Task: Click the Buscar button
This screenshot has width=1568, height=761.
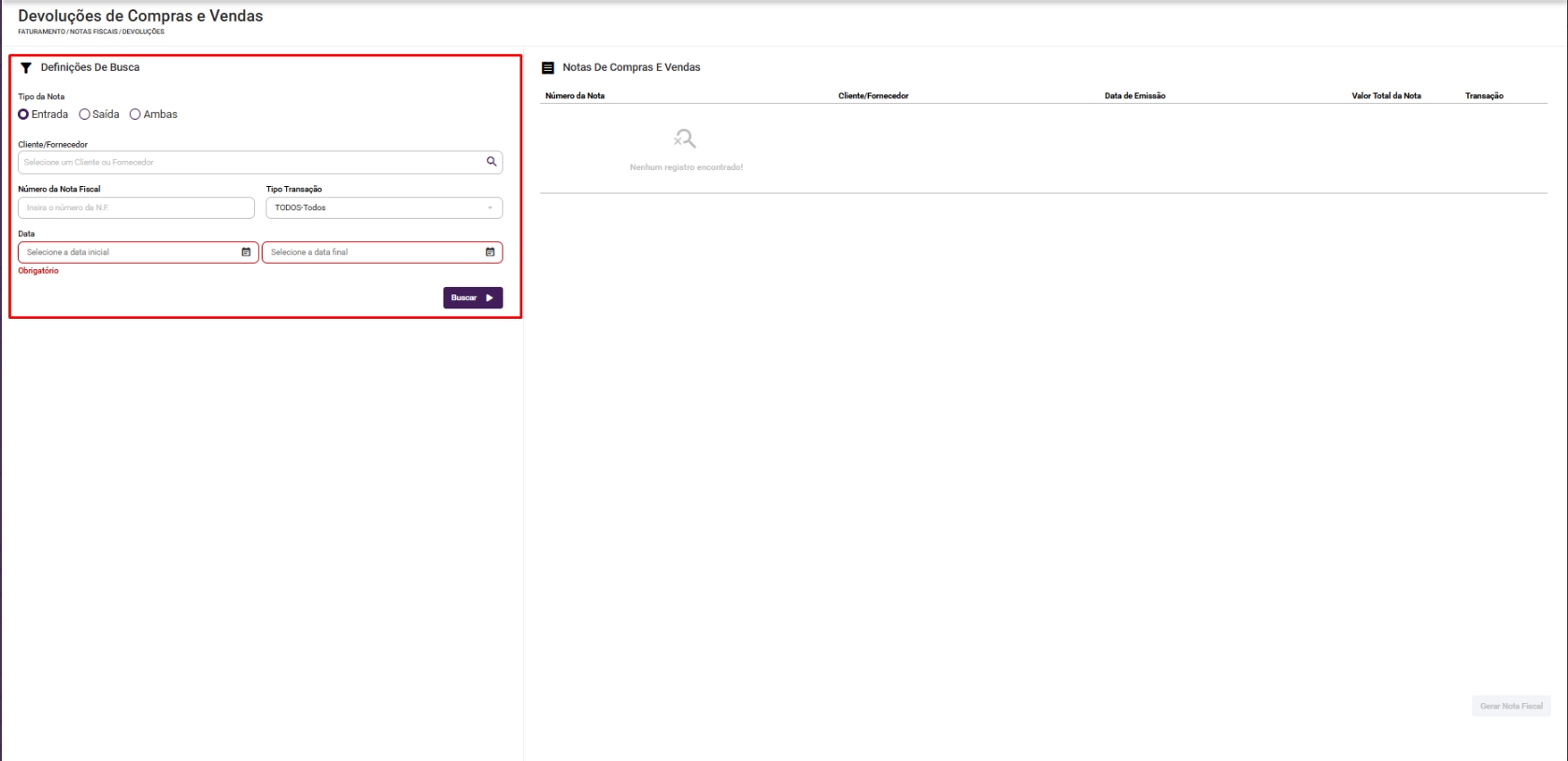Action: (x=473, y=297)
